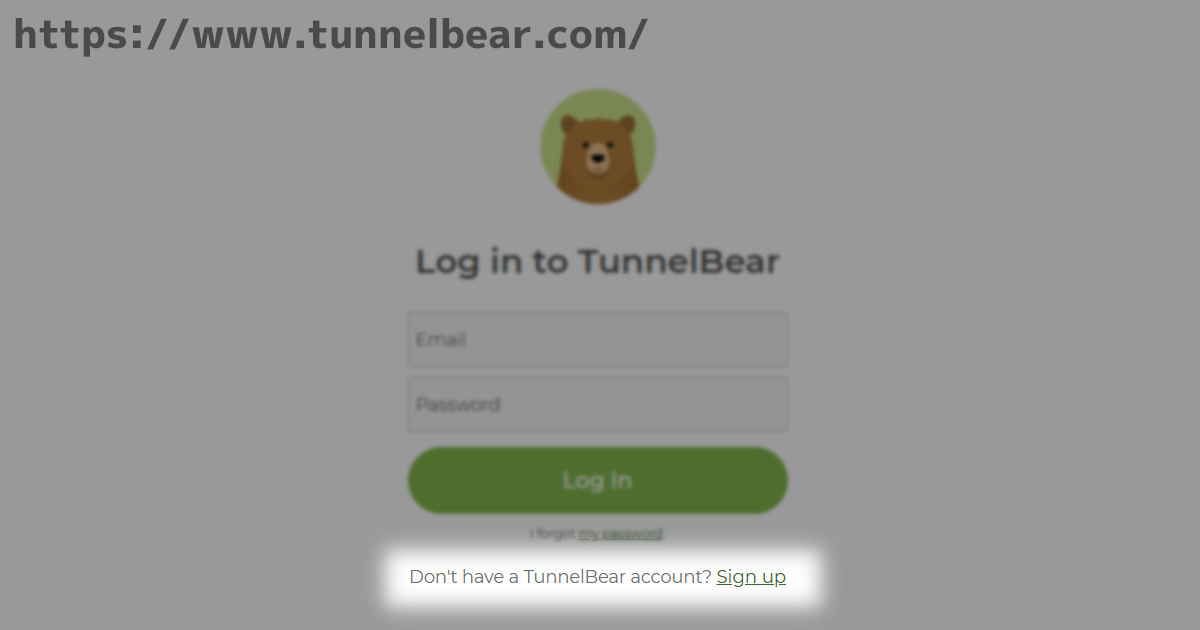Click the "I forgot" text below Log In
Viewport: 1200px width, 630px height.
[x=552, y=534]
